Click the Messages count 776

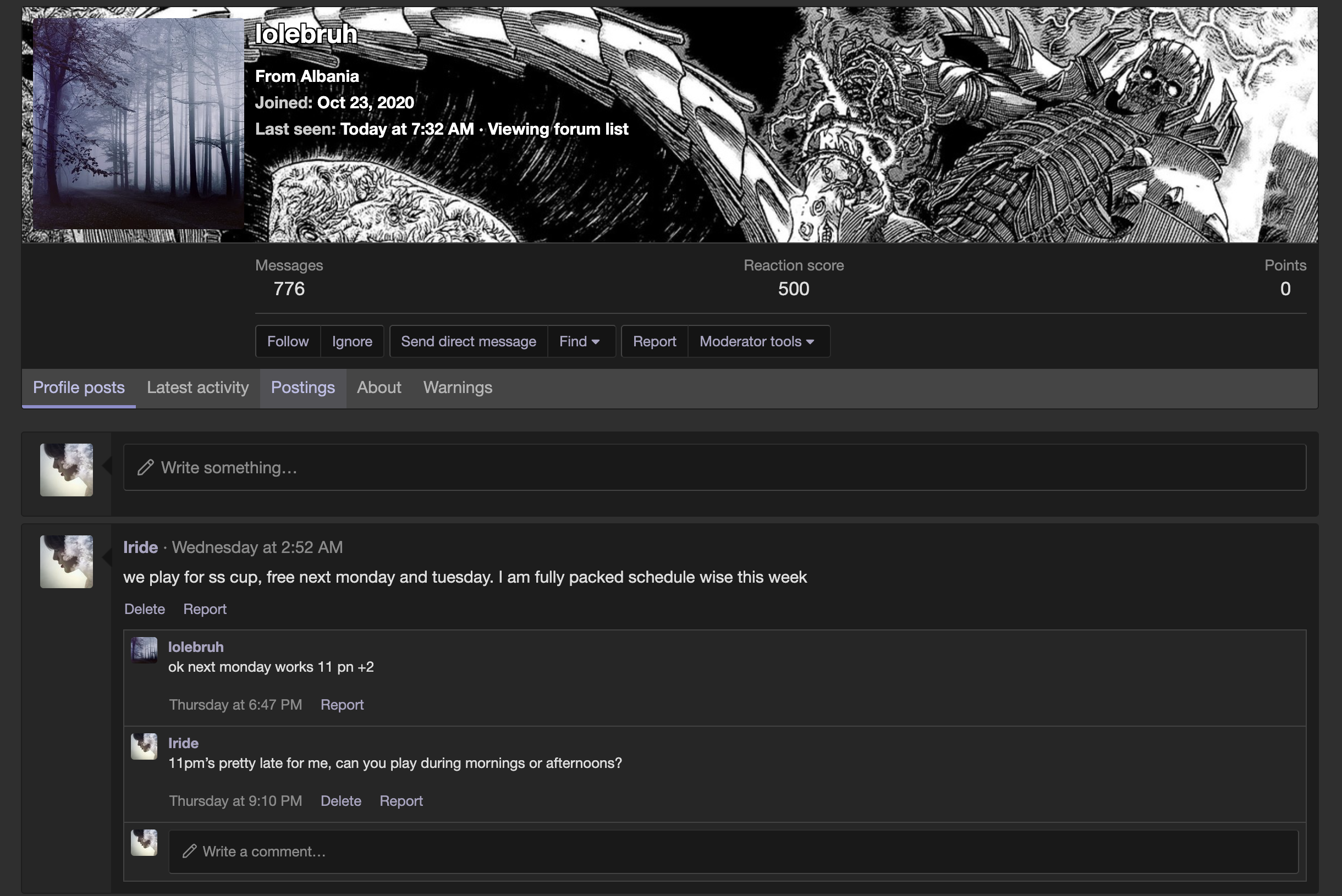[289, 289]
